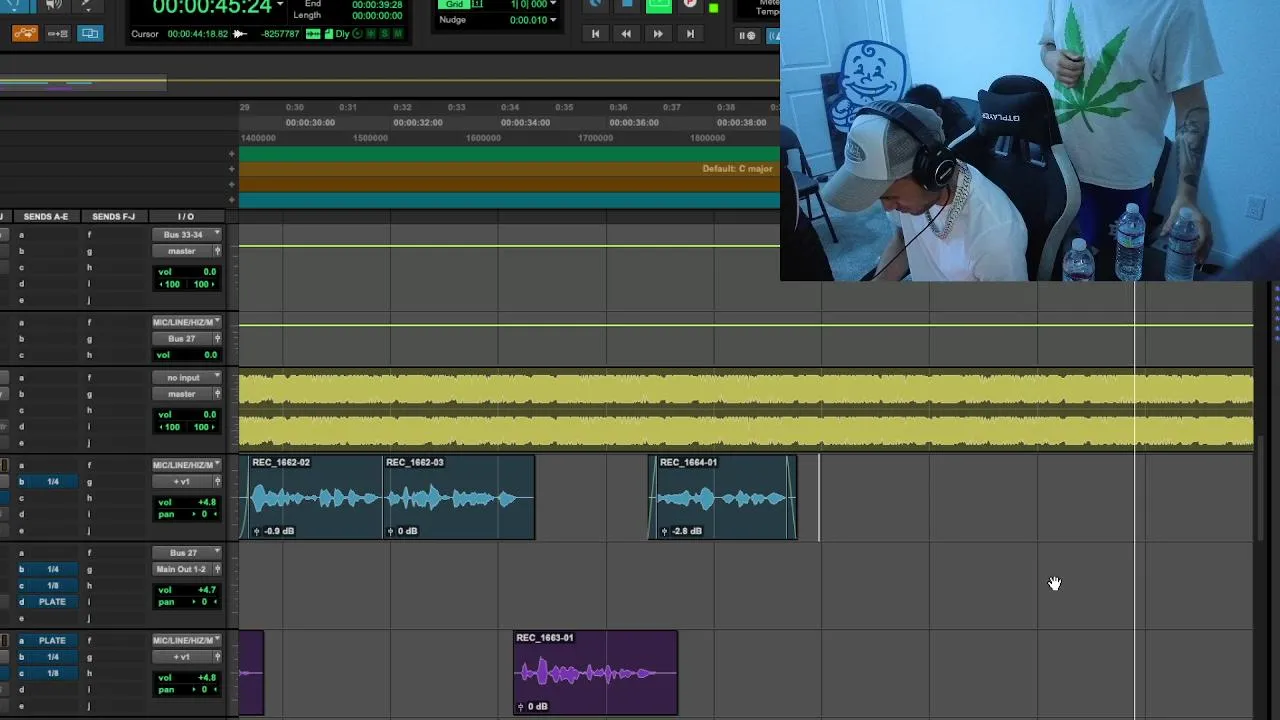The width and height of the screenshot is (1280, 720).
Task: Click the vertical scrollbar at the right edge
Action: point(1260,490)
